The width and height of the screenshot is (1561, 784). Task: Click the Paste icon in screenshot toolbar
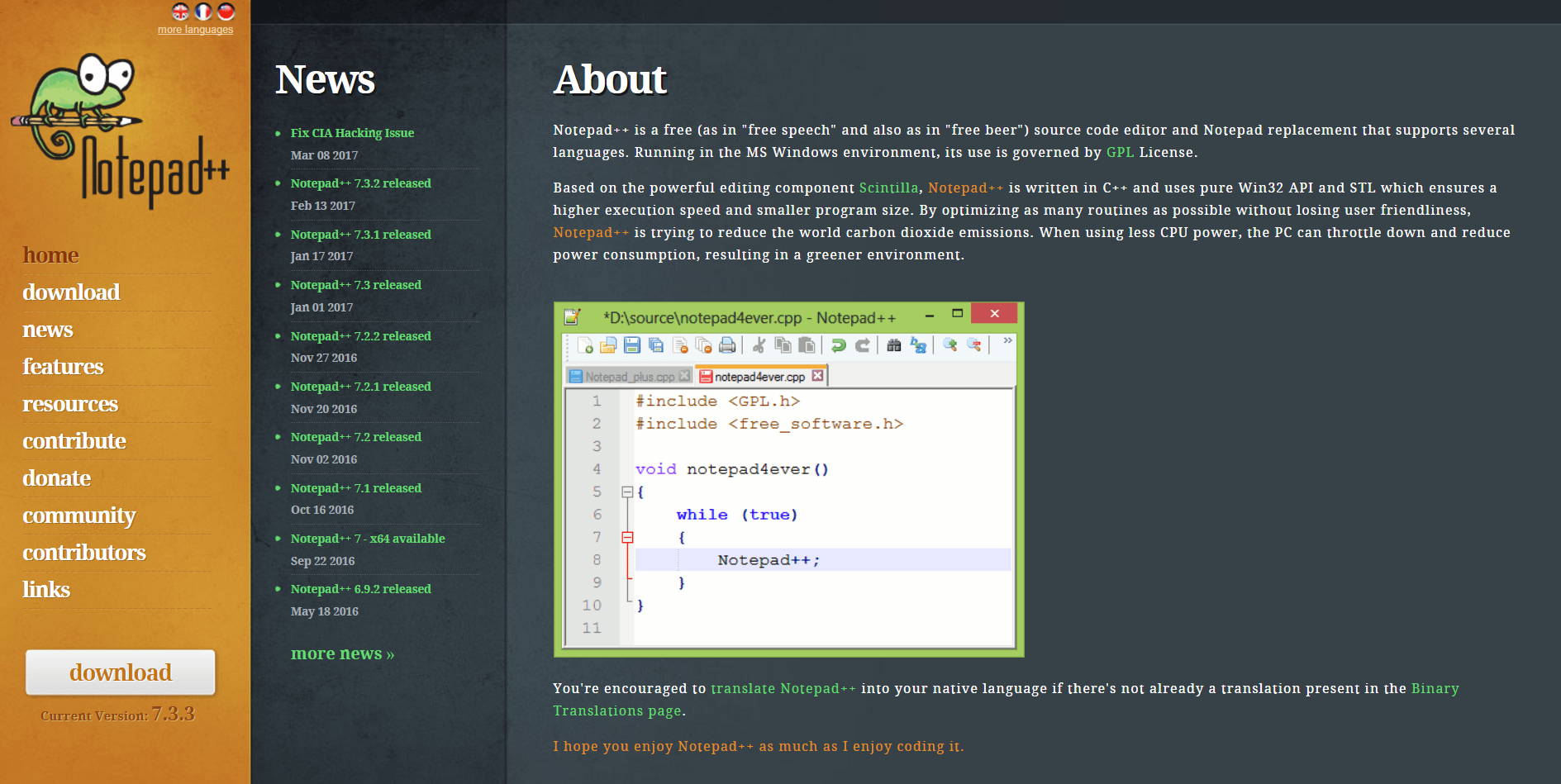point(807,345)
